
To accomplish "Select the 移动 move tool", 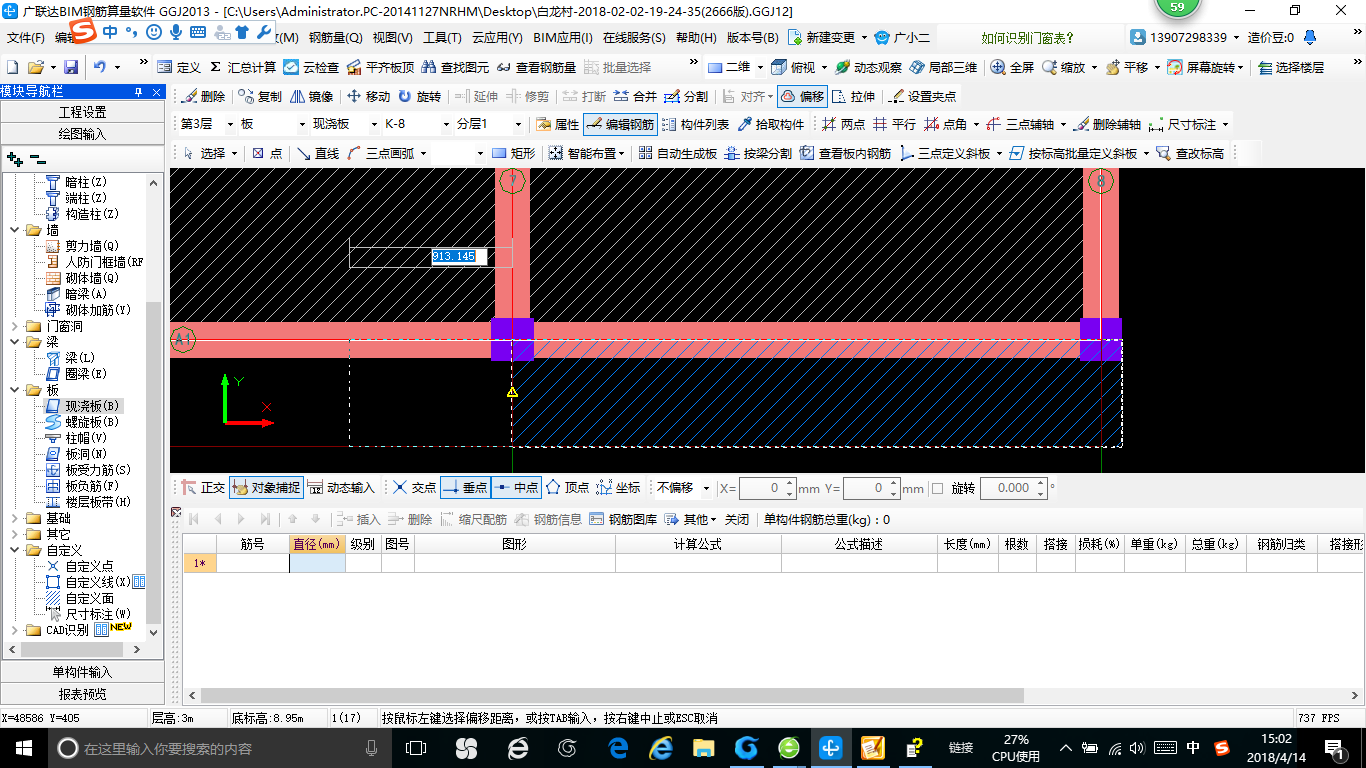I will tap(368, 97).
